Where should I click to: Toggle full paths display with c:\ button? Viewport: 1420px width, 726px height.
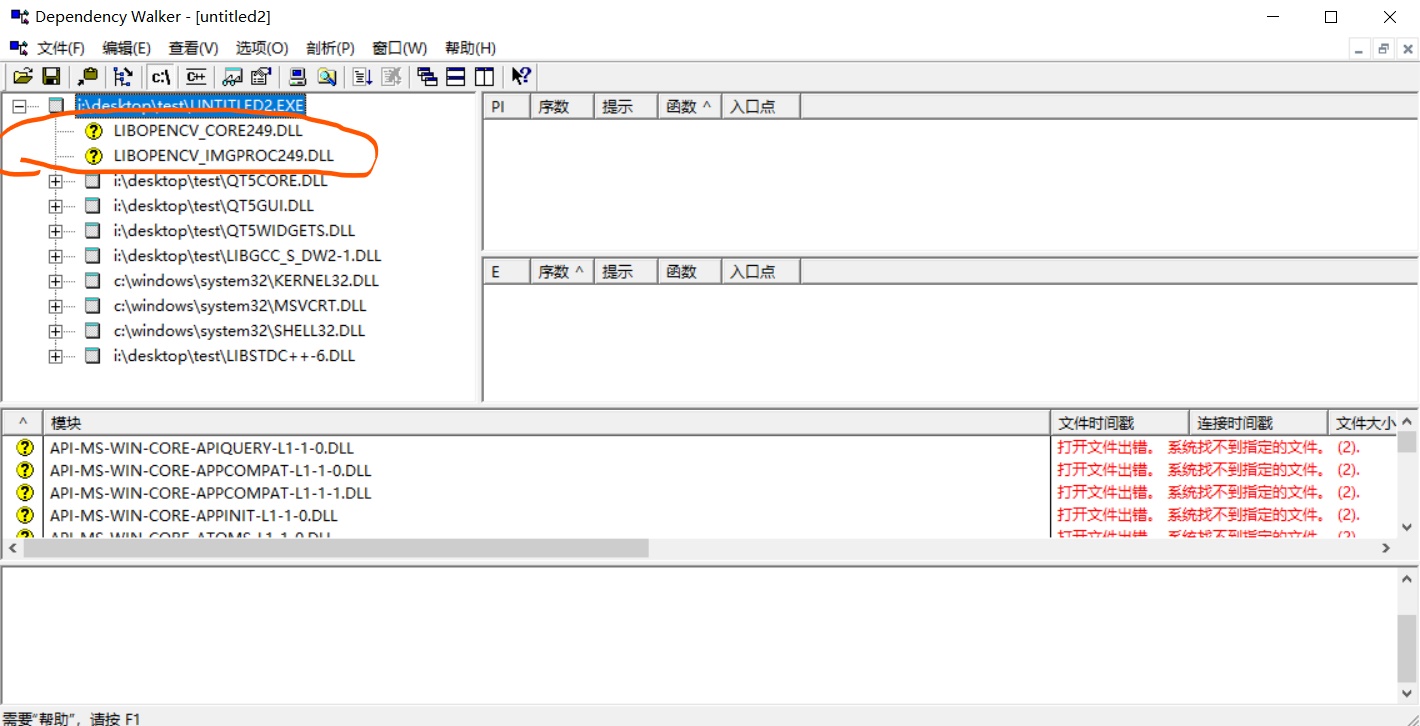161,76
